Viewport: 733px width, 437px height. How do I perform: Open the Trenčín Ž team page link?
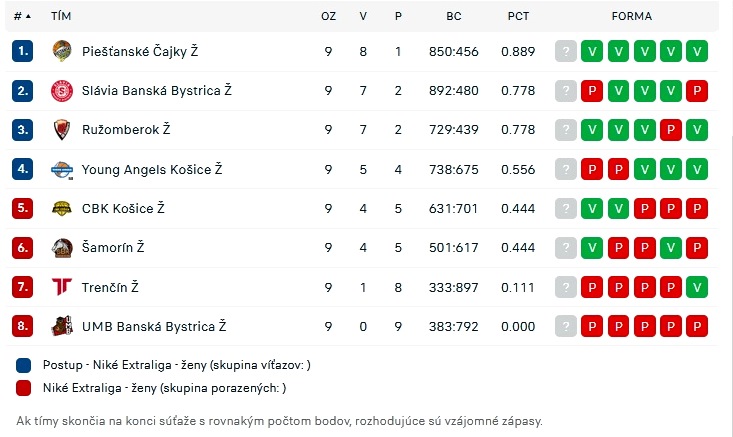click(110, 287)
